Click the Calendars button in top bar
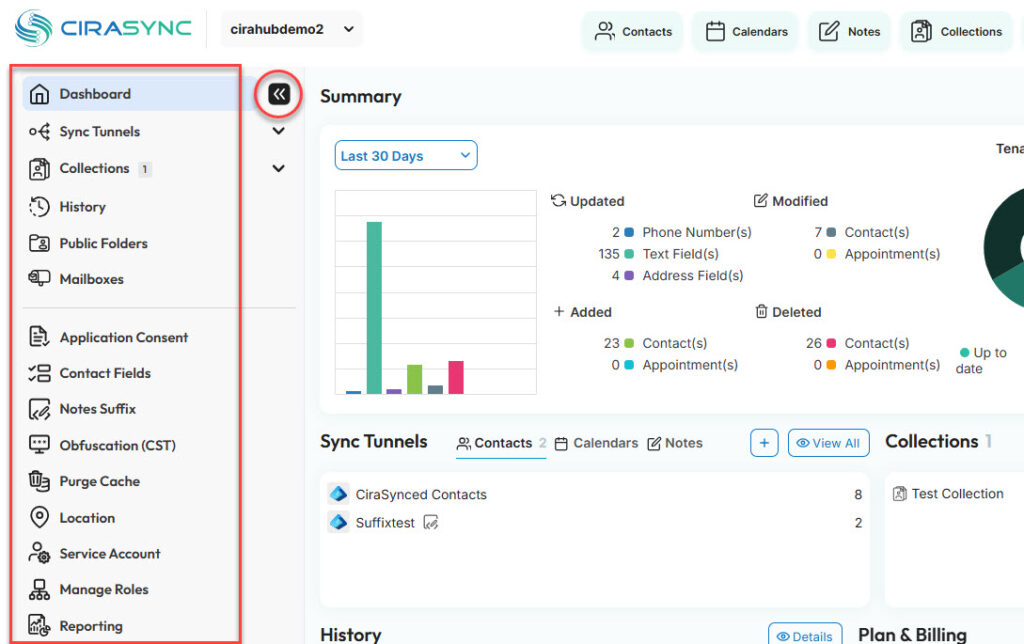The width and height of the screenshot is (1024, 644). (746, 31)
